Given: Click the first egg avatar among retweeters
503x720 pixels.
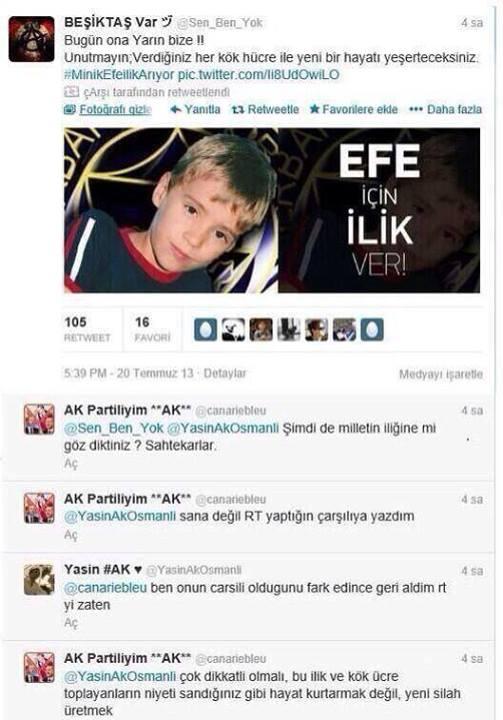Looking at the screenshot, I should (x=205, y=329).
